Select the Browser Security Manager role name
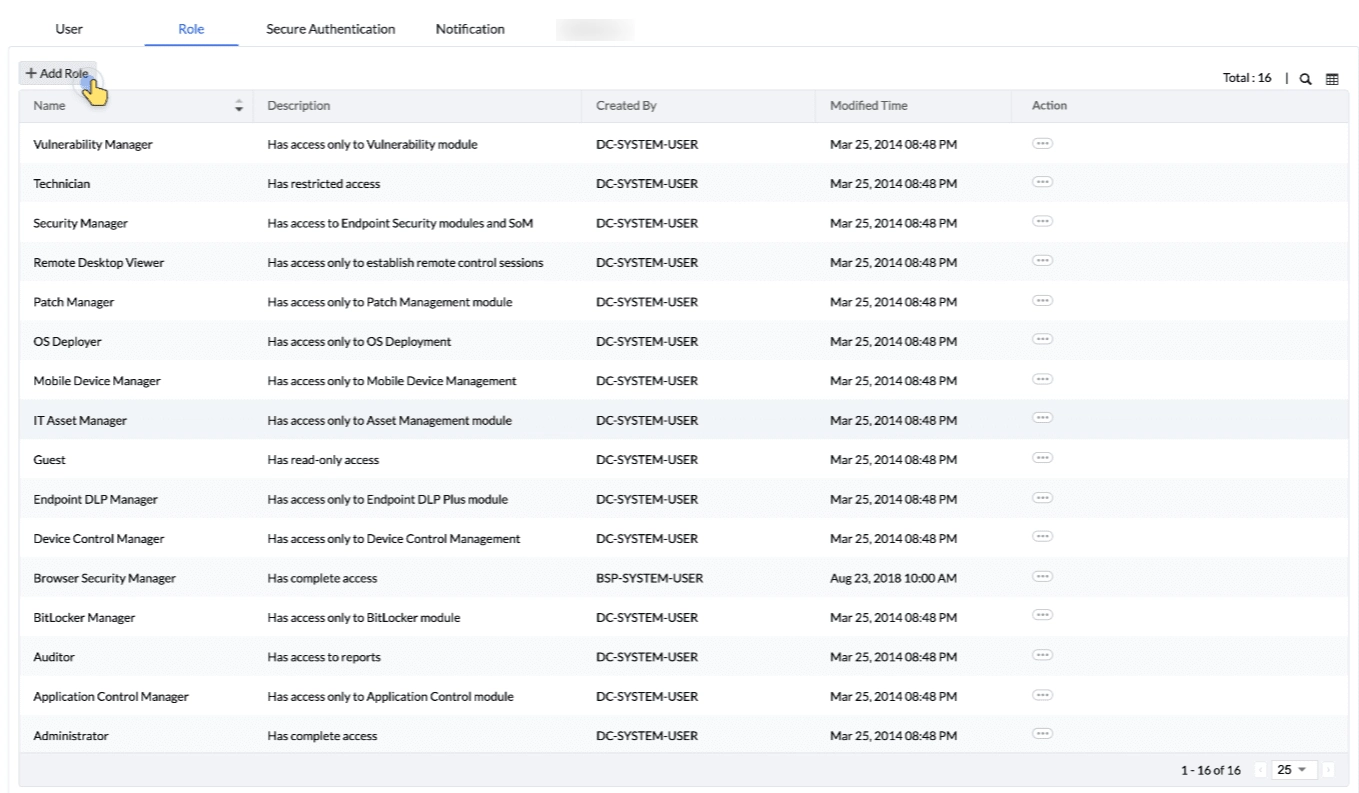 click(105, 579)
